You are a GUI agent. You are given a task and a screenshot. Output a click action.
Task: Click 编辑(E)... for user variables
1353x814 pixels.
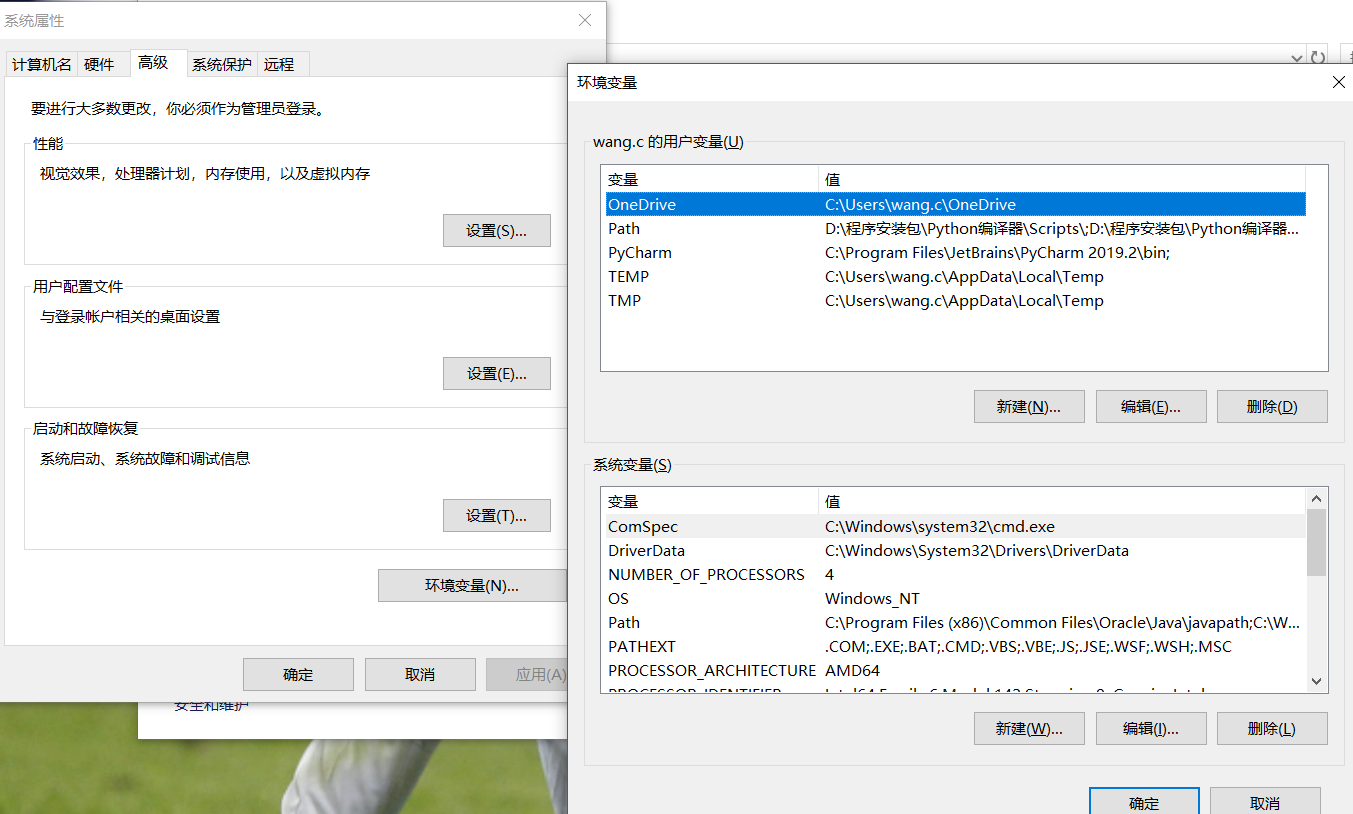point(1151,406)
